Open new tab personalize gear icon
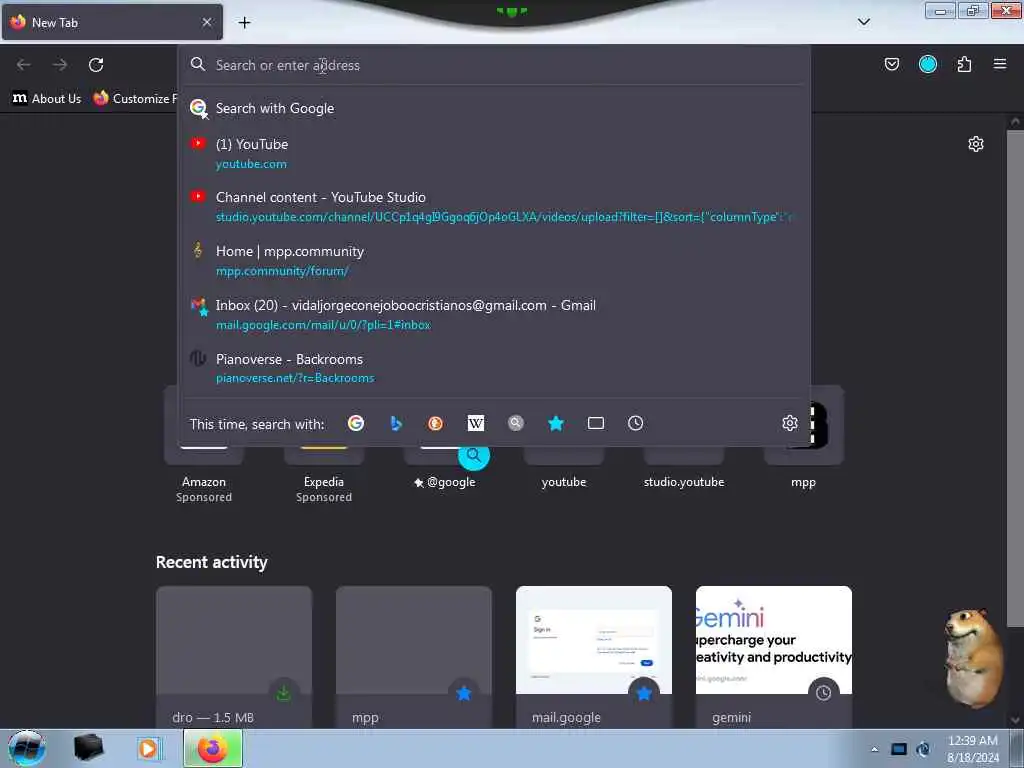The width and height of the screenshot is (1024, 768). (976, 144)
